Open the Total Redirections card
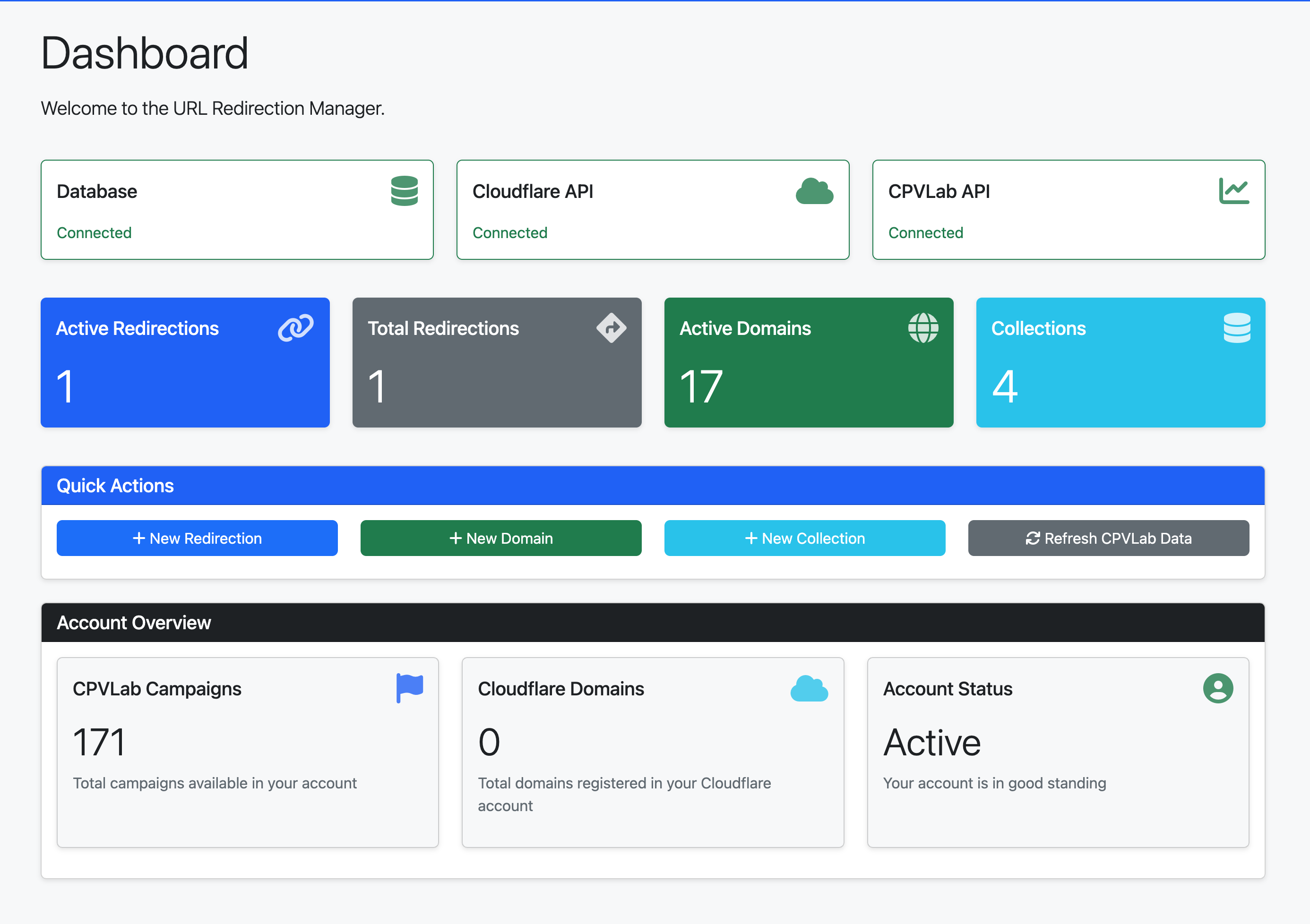This screenshot has height=924, width=1310. [497, 362]
